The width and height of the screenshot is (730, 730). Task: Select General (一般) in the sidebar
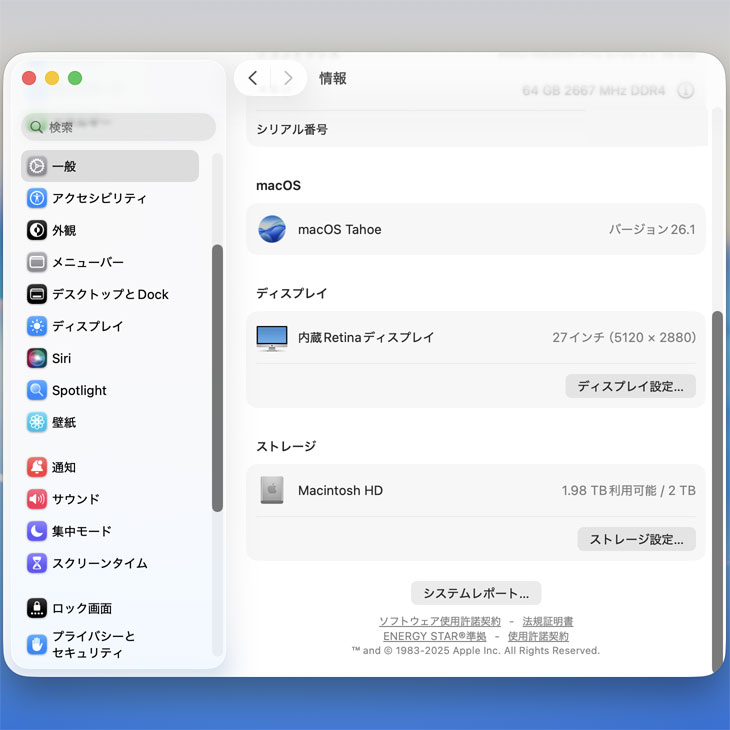tap(110, 166)
